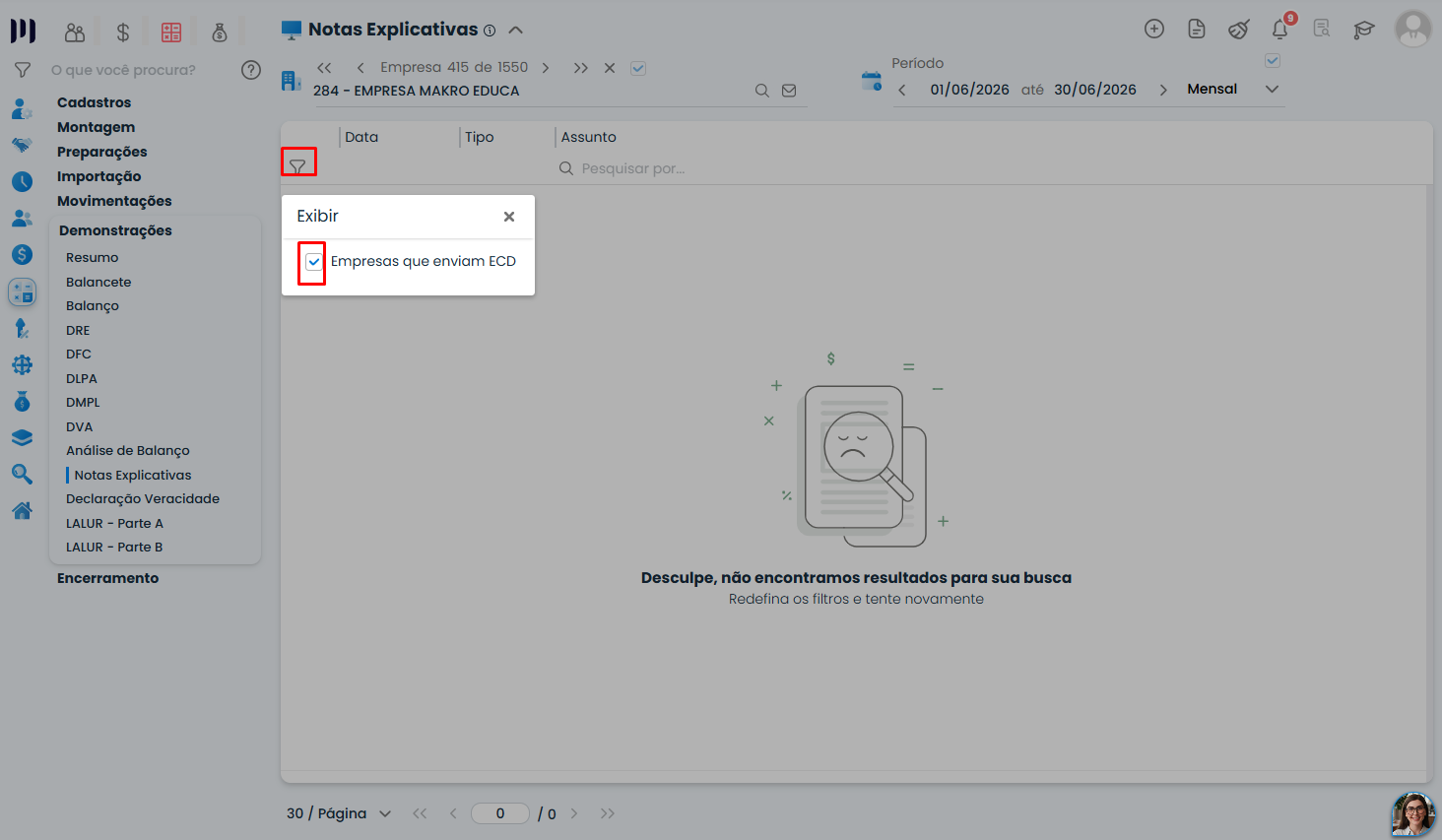Click the envelope icon next to company
Image resolution: width=1442 pixels, height=840 pixels.
[789, 91]
